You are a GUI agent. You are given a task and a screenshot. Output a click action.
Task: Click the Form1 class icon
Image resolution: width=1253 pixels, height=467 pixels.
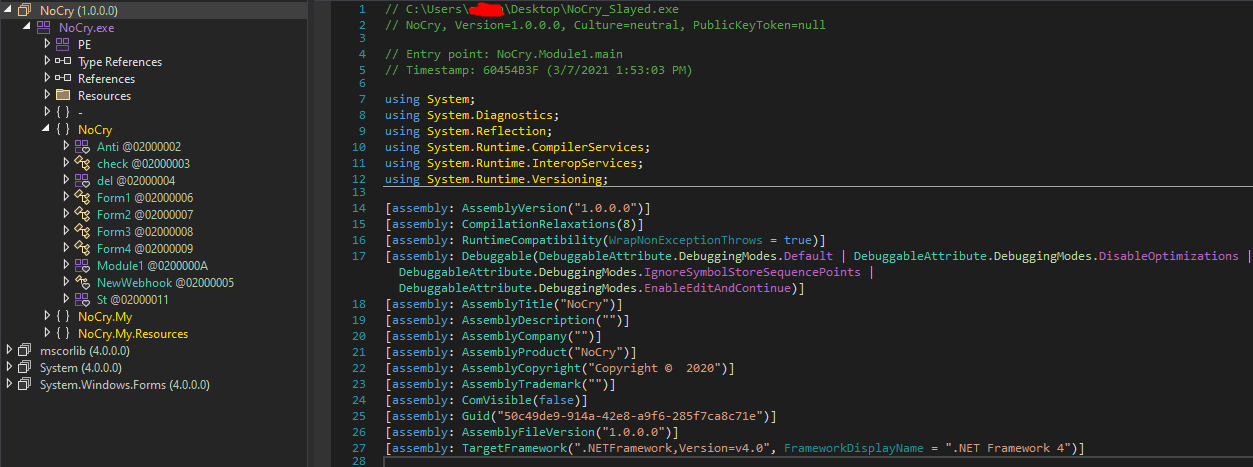coord(82,198)
